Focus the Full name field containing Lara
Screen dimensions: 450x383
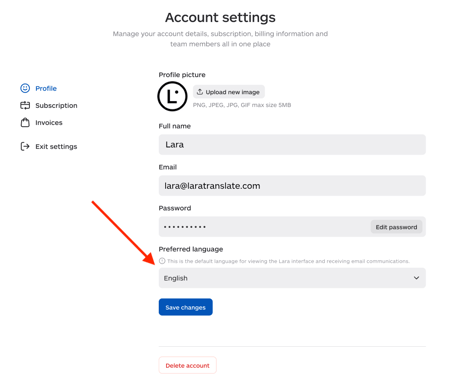(292, 145)
